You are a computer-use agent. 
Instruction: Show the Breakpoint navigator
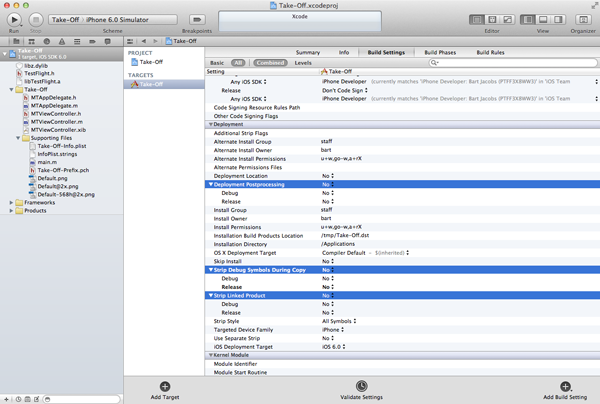click(92, 41)
